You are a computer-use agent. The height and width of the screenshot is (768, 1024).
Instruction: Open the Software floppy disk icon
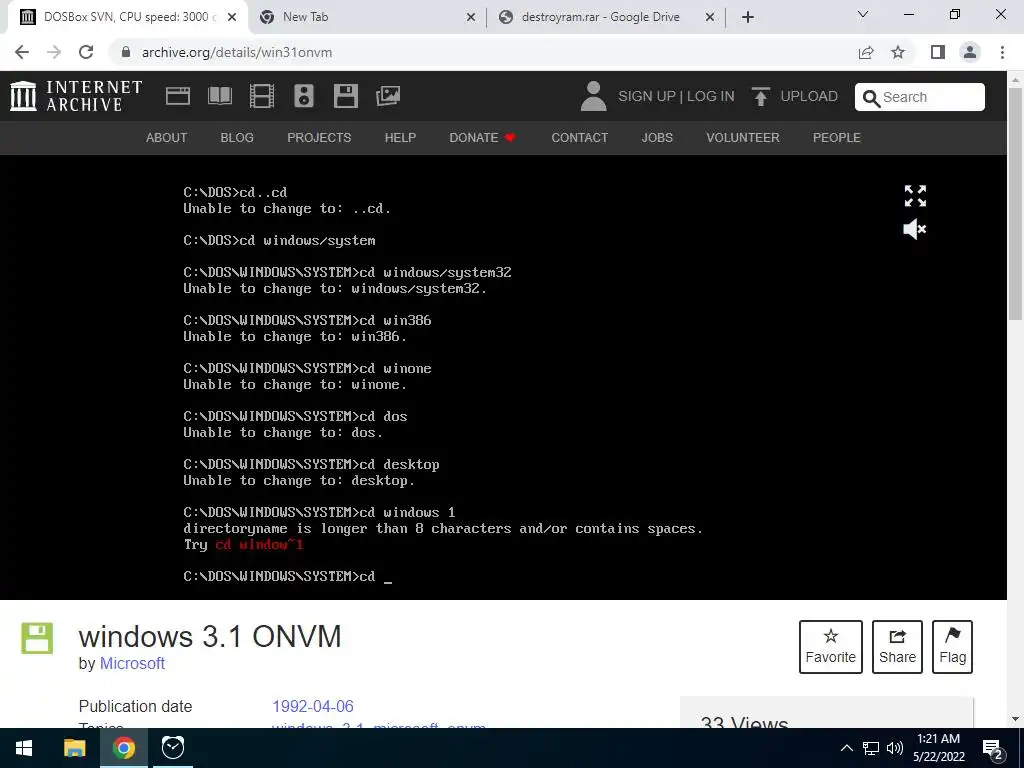coord(345,96)
